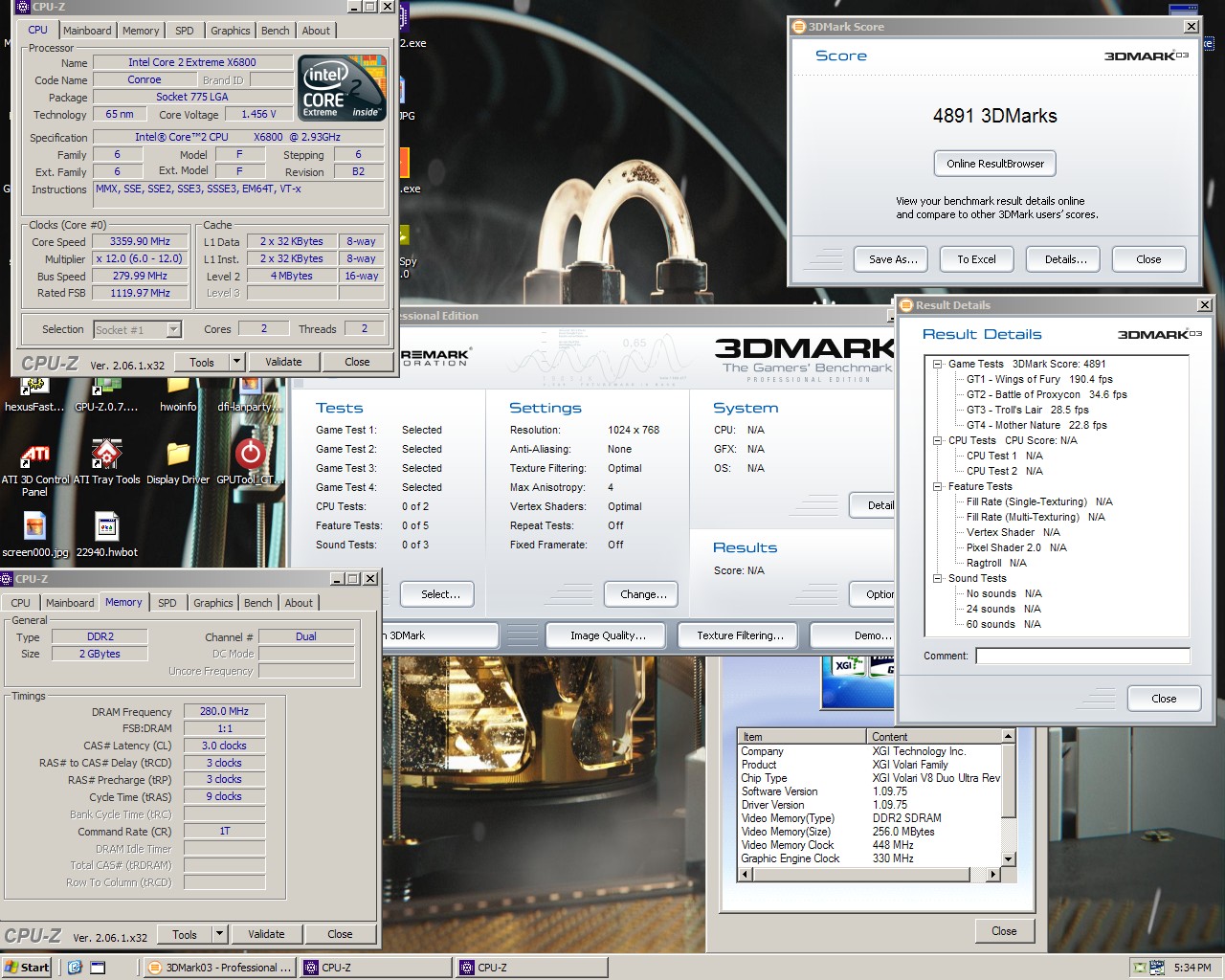Switch to Memory tab in top CPU-Z window

tap(141, 31)
